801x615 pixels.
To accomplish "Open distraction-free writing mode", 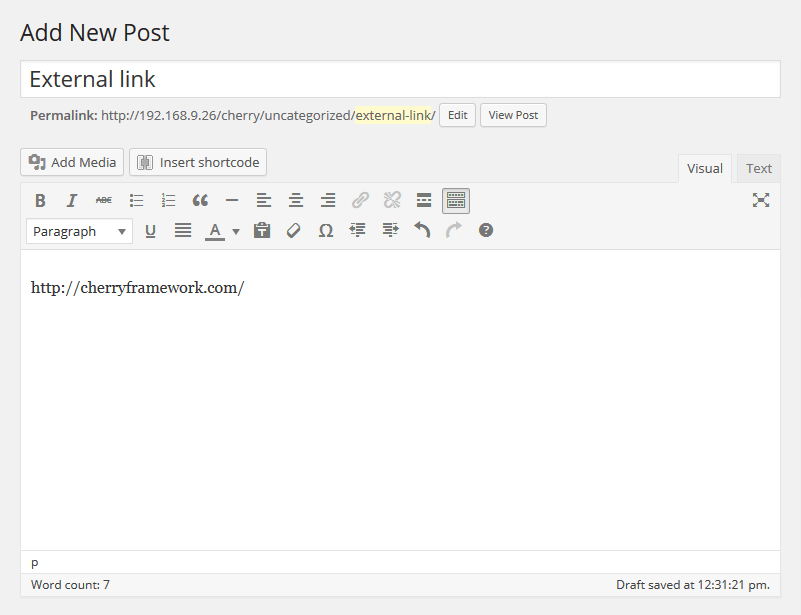I will click(x=761, y=200).
